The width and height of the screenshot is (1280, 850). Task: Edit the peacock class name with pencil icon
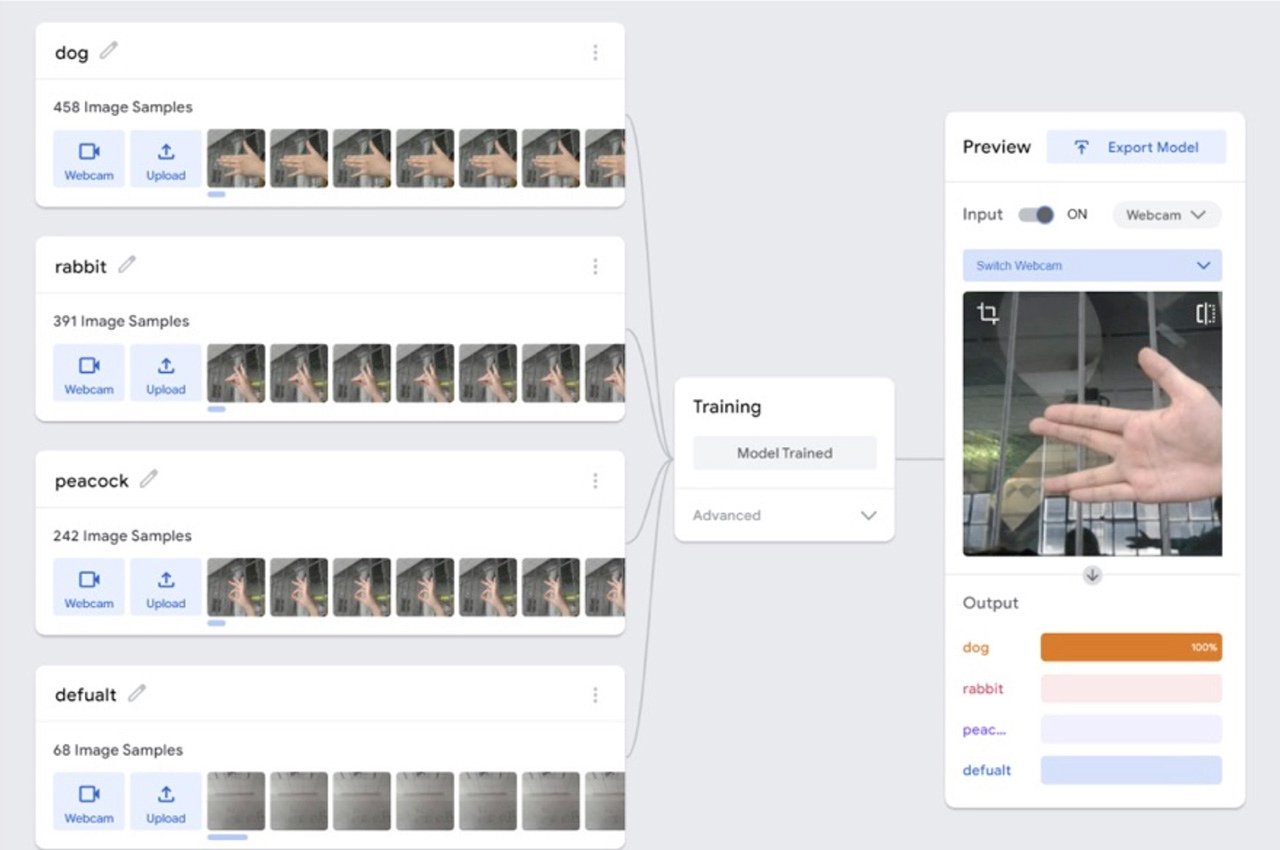pos(148,478)
